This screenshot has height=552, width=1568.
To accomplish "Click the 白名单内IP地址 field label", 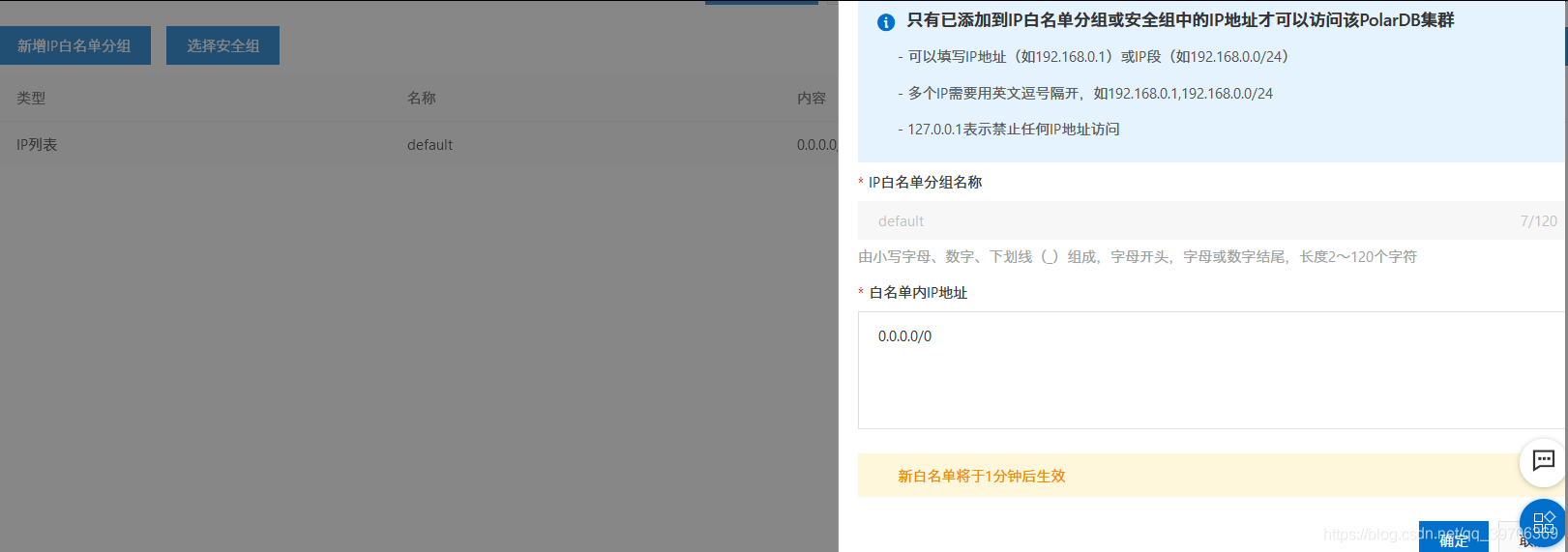I will [x=918, y=292].
